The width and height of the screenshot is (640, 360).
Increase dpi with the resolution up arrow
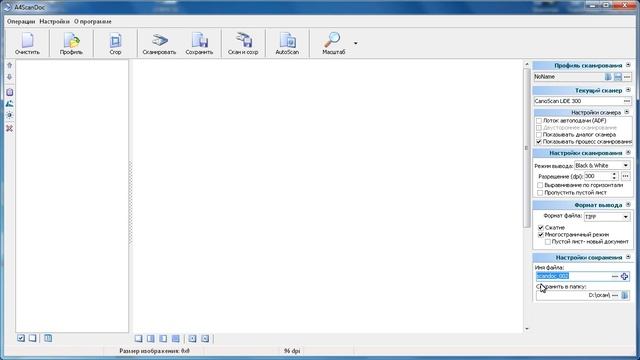pos(614,174)
